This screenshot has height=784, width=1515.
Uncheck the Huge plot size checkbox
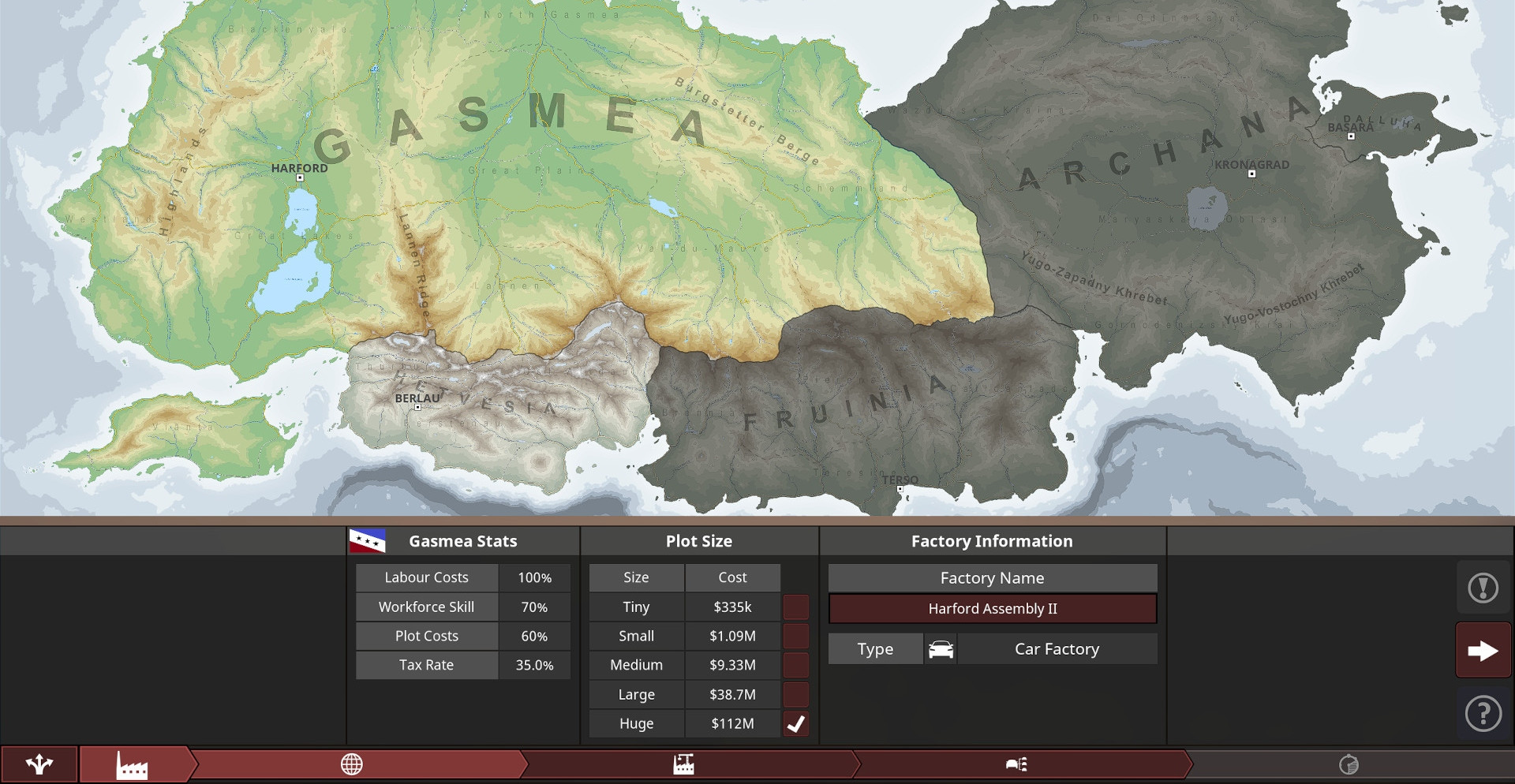pos(795,724)
